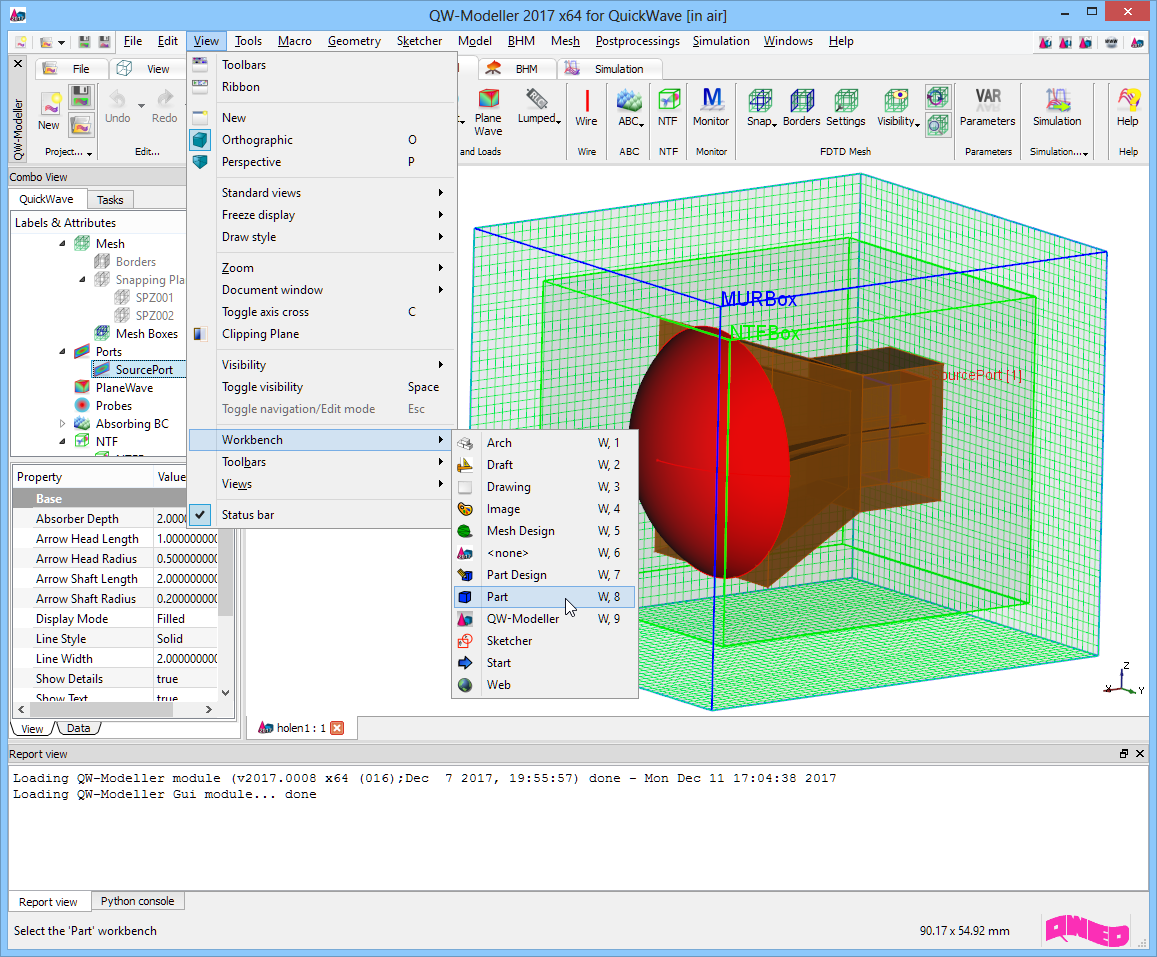
Task: Select the Sketcher workbench
Action: click(x=545, y=641)
